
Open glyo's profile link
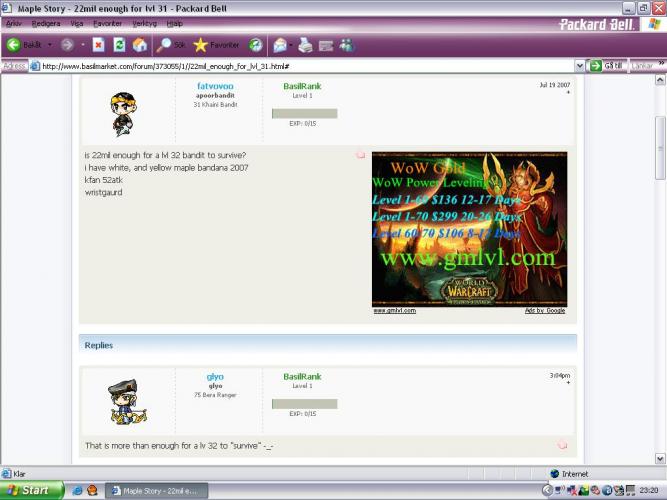[x=215, y=377]
